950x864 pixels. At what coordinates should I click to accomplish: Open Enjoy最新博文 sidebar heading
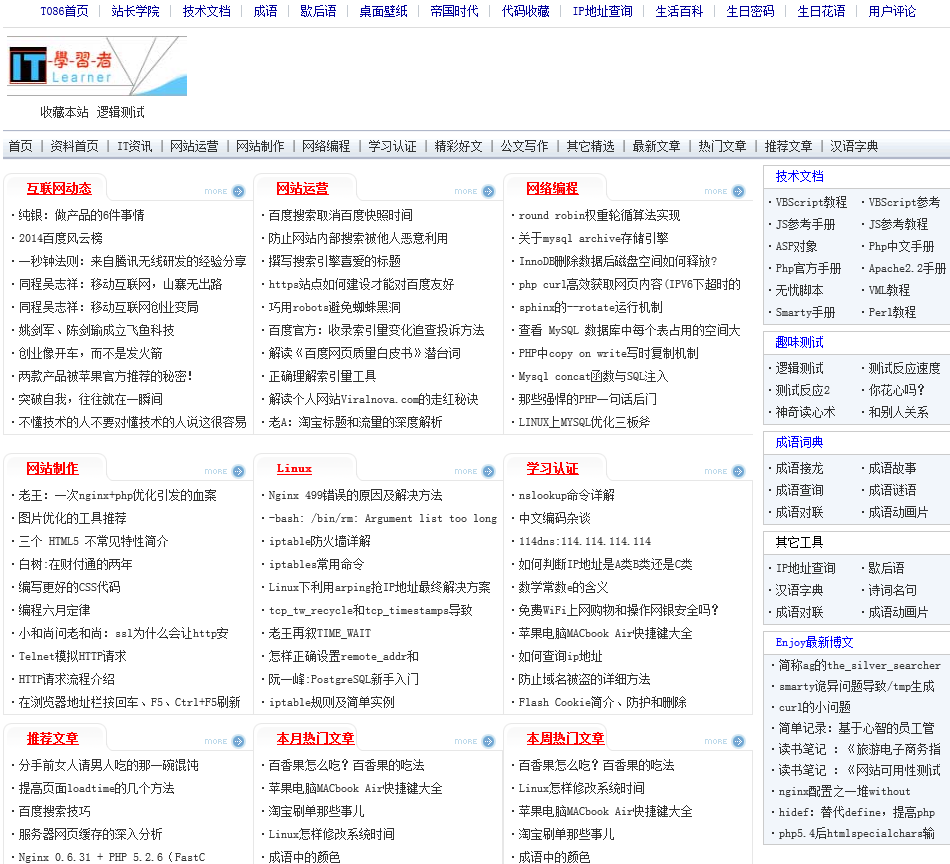814,642
